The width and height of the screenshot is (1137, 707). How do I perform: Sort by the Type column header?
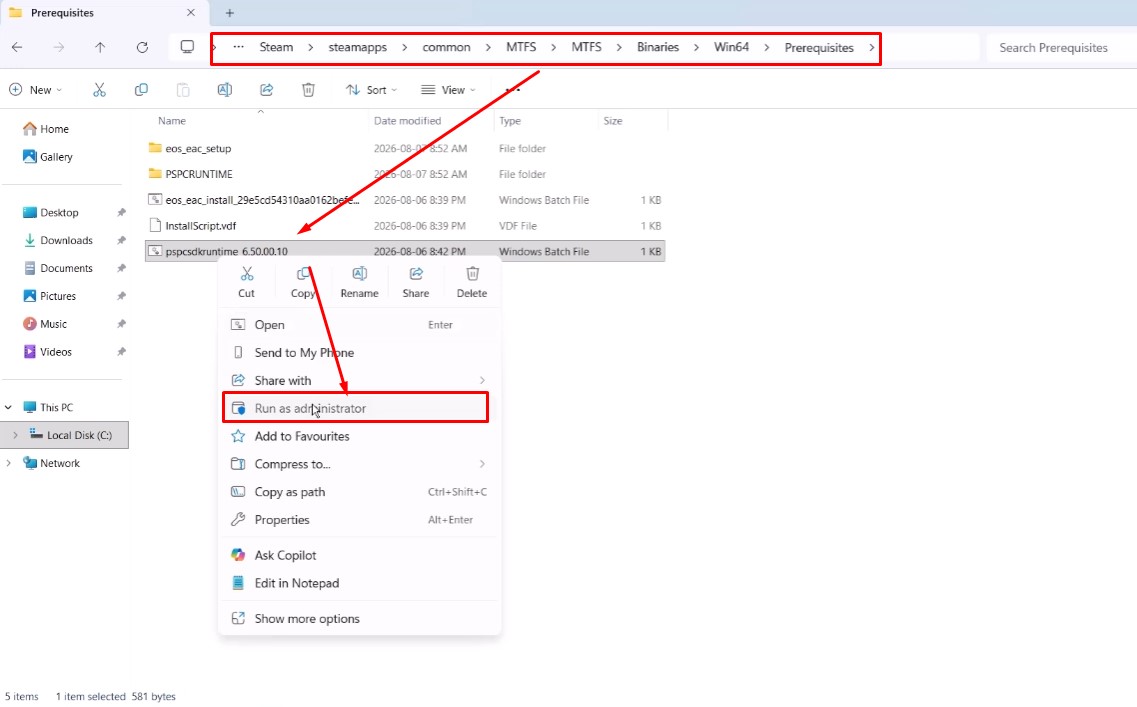tap(510, 121)
